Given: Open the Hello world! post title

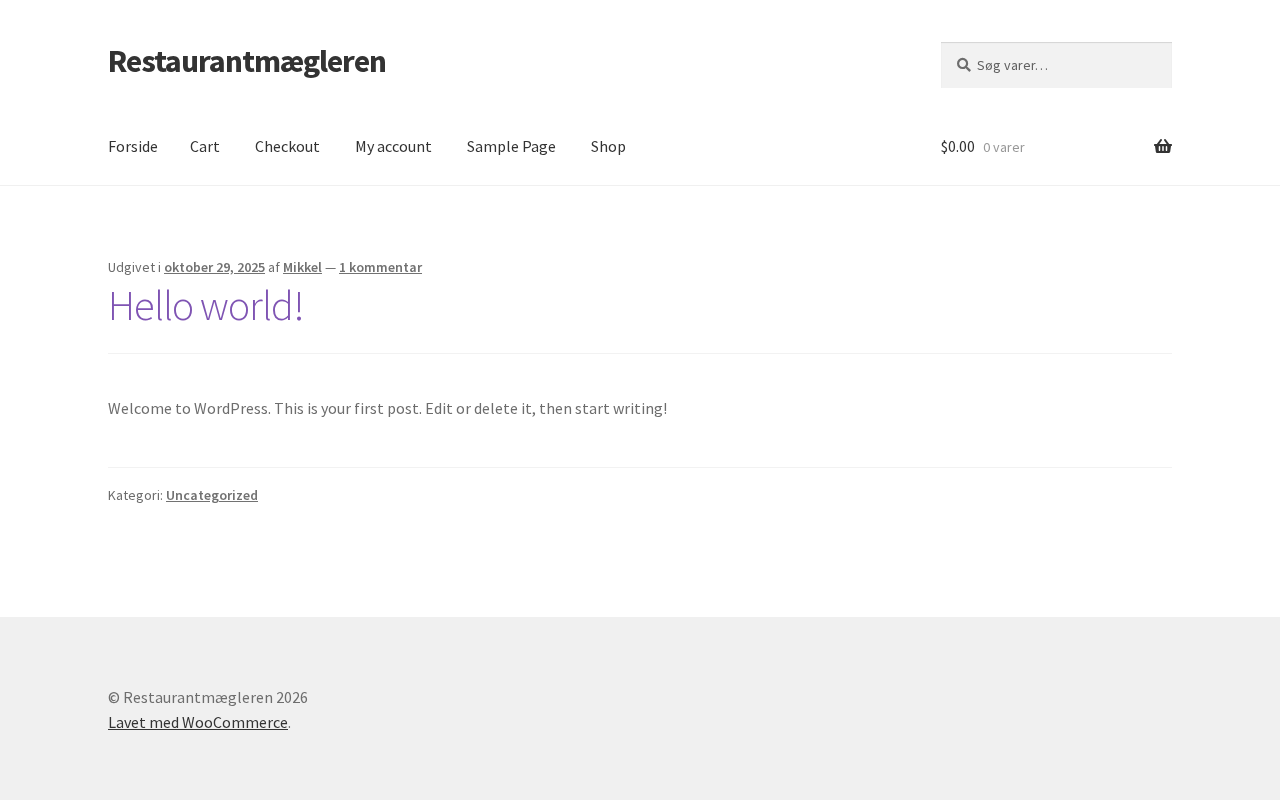Looking at the screenshot, I should point(206,306).
